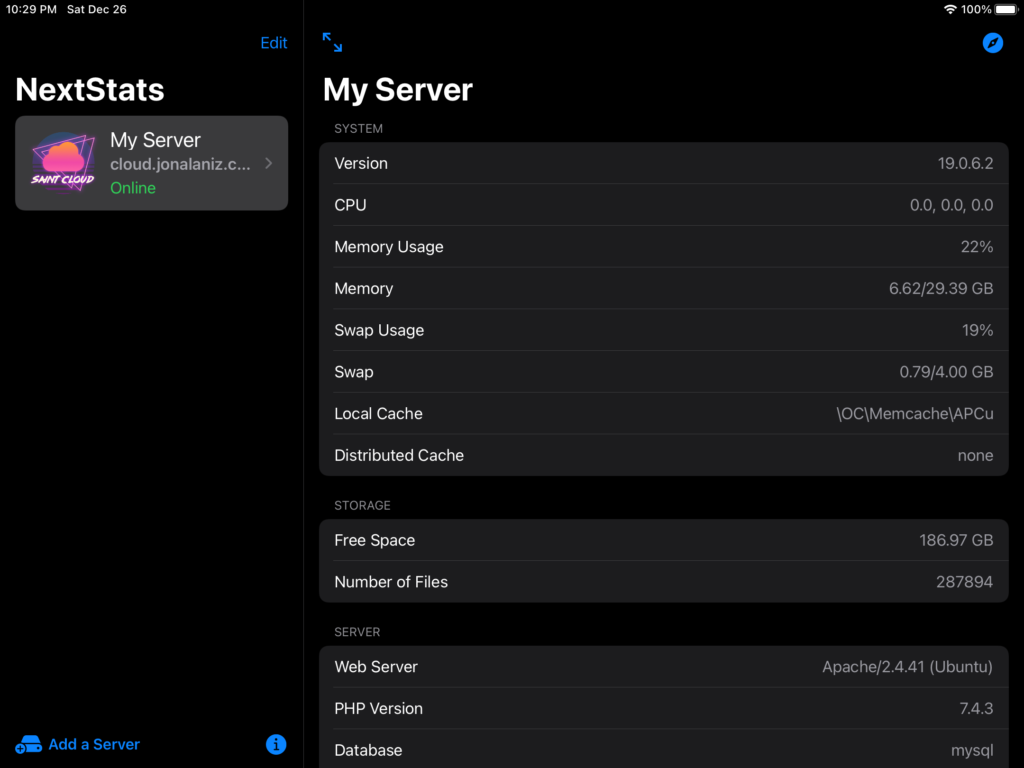
Task: Tap the database value mysql
Action: pyautogui.click(x=972, y=751)
